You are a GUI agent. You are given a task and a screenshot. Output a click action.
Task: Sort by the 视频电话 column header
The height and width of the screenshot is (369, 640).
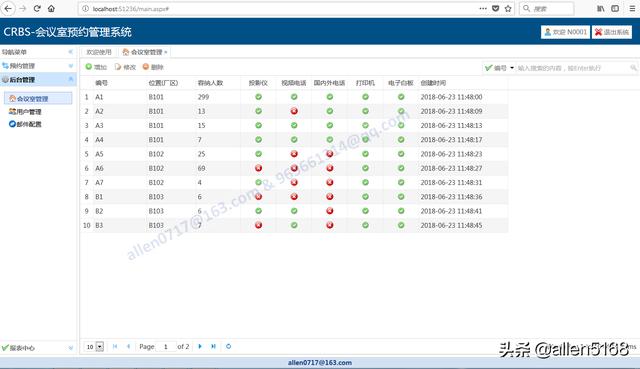pos(293,83)
